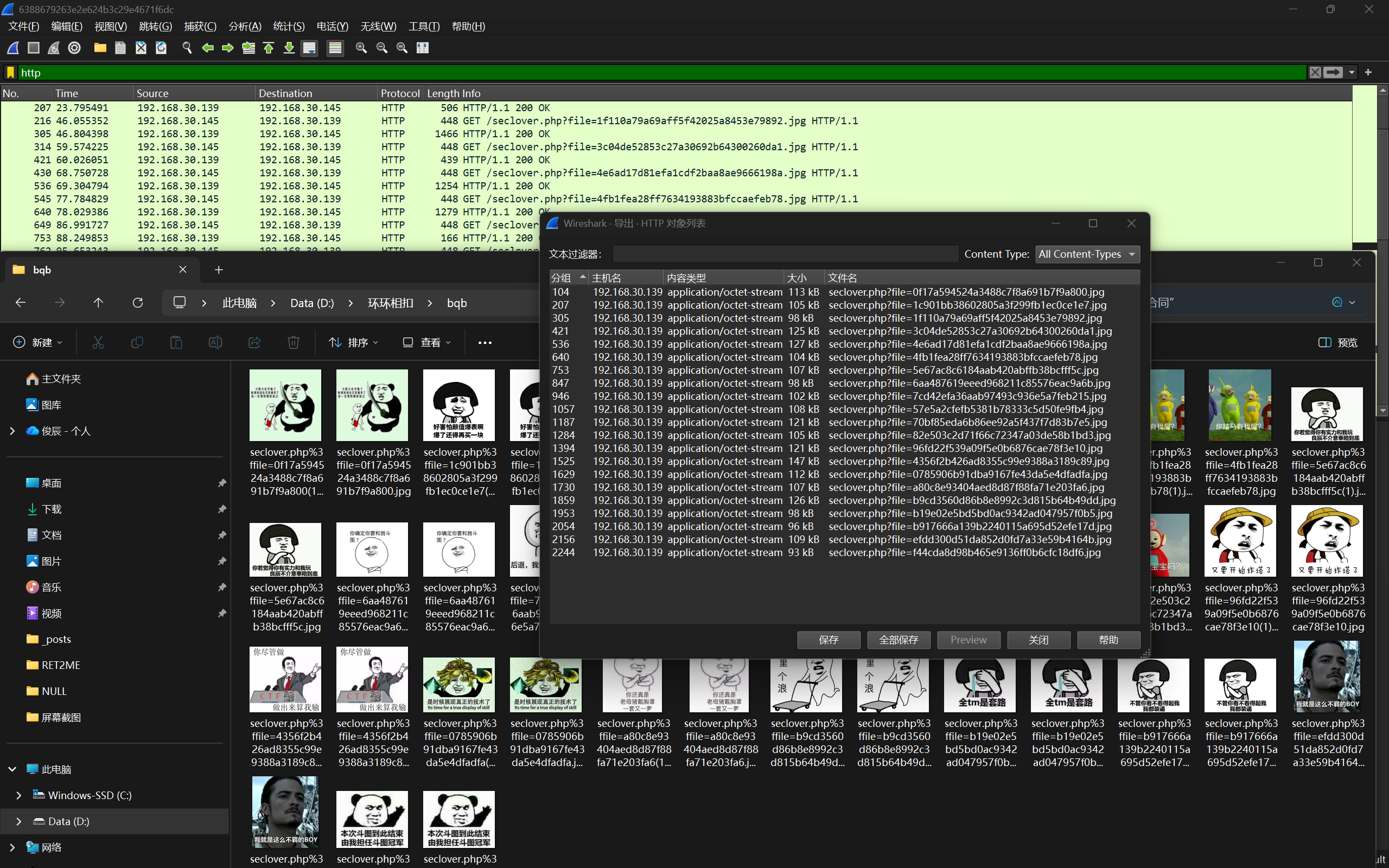The image size is (1389, 868).
Task: Click the 全部保存 button
Action: click(899, 640)
